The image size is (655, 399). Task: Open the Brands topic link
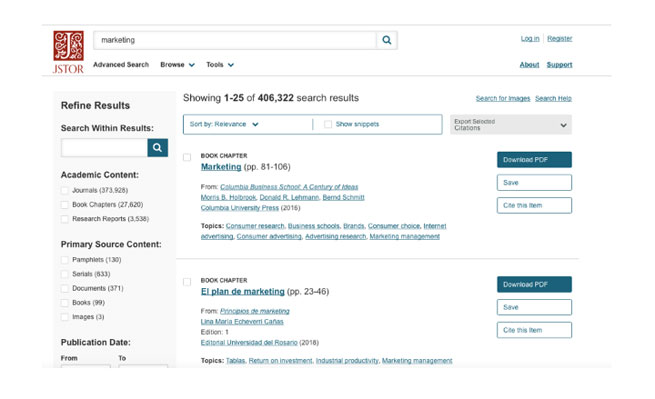tap(353, 226)
